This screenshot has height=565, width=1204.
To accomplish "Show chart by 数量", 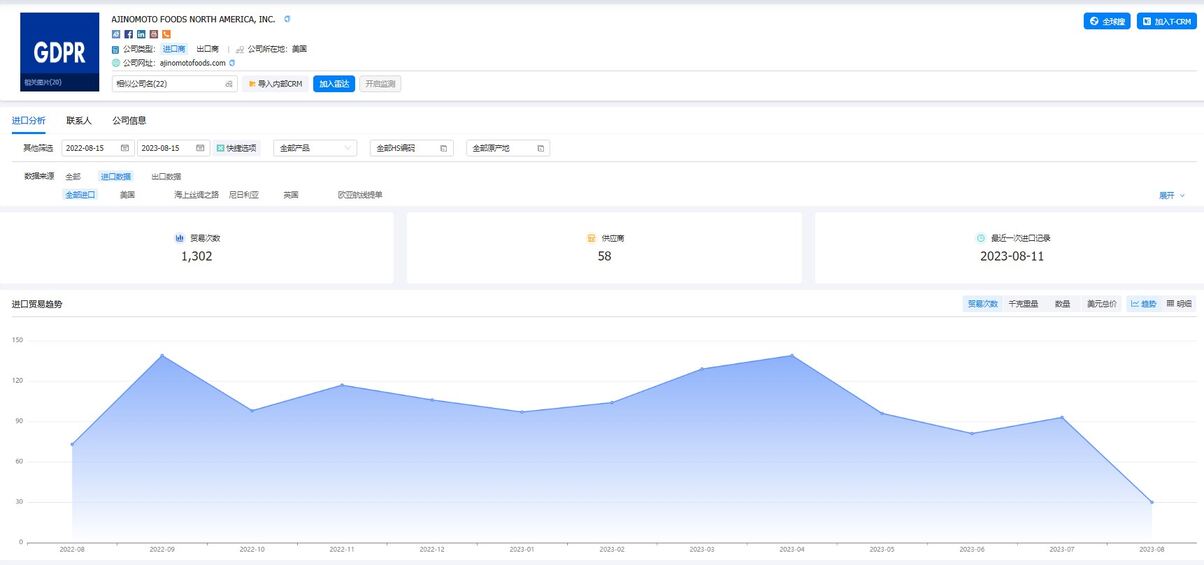I will click(1063, 303).
